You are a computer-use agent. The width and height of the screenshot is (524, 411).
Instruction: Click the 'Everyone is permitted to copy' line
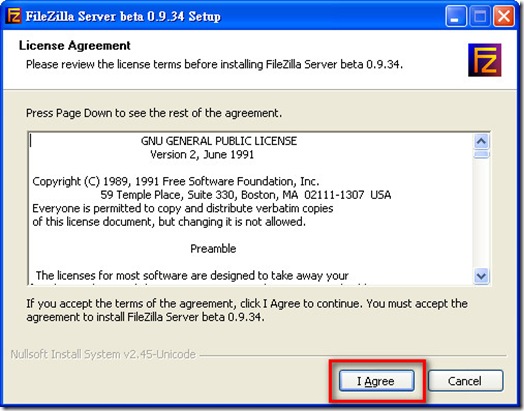click(183, 209)
